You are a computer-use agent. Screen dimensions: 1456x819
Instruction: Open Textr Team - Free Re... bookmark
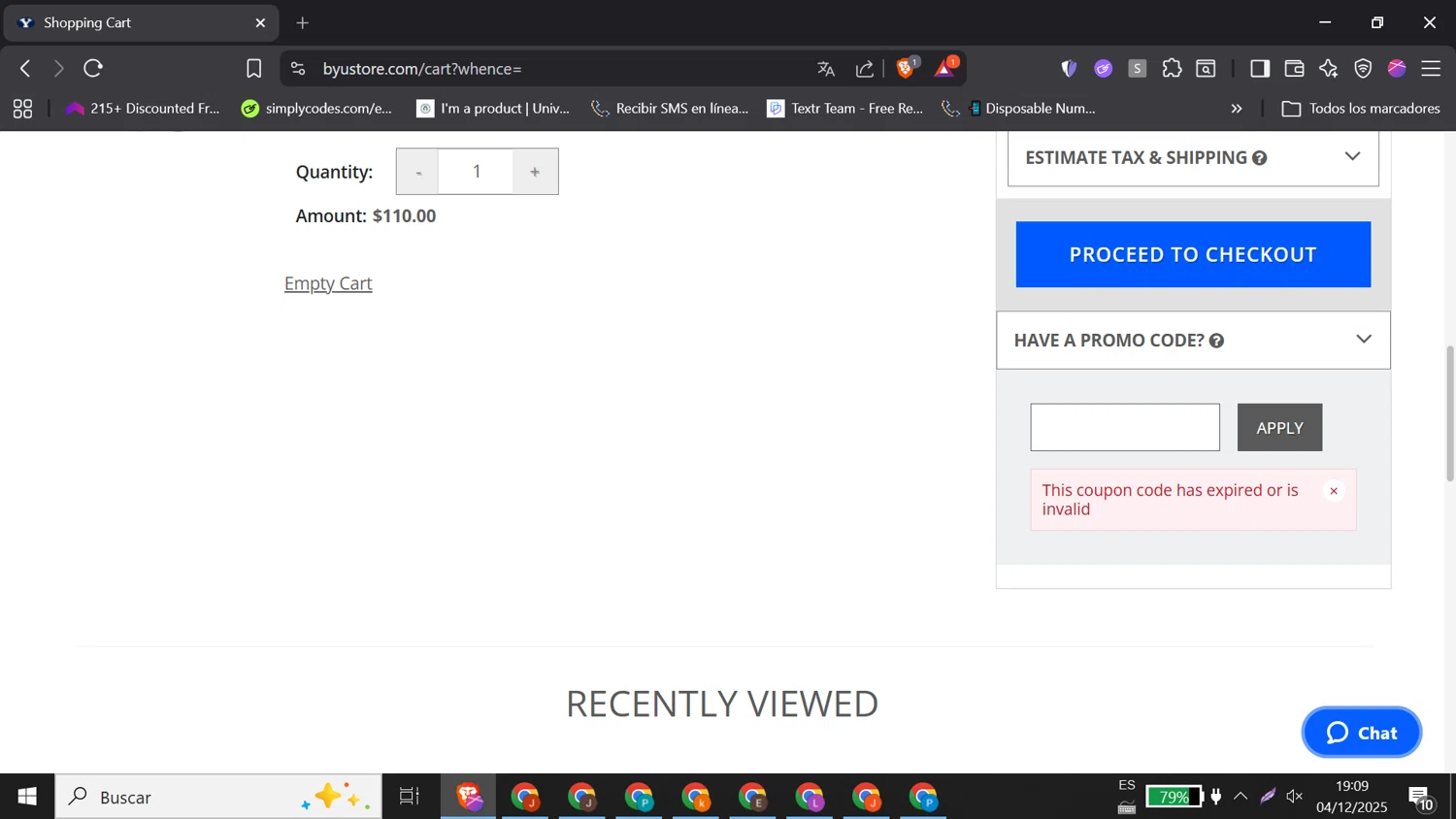tap(845, 109)
